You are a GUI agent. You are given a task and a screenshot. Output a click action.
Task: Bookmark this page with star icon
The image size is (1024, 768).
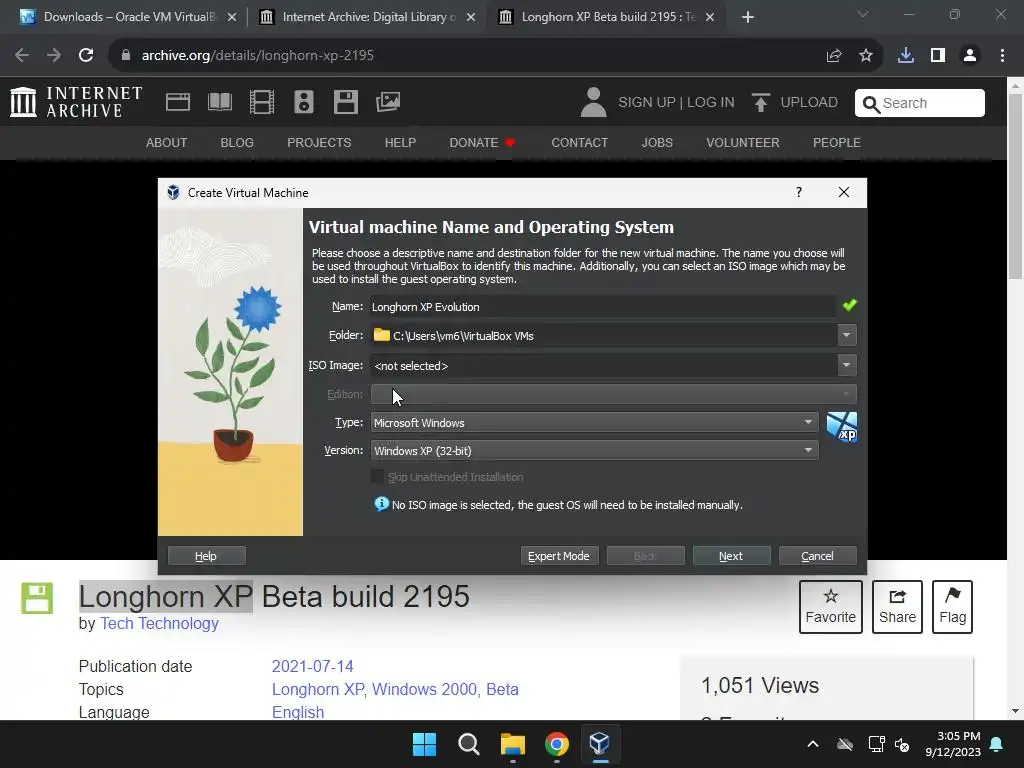(x=866, y=56)
